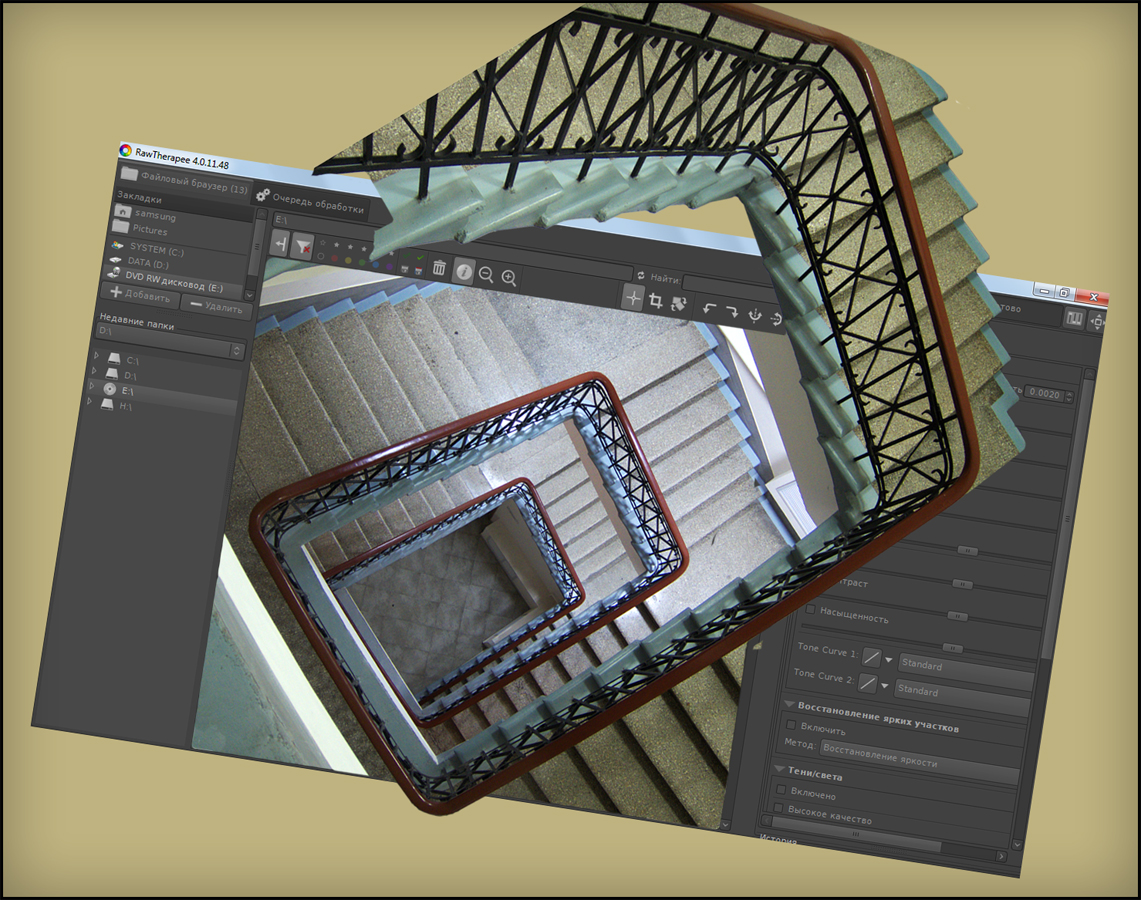This screenshot has height=900, width=1141.
Task: Toggle the left panel visibility arrow icon
Action: (x=280, y=243)
